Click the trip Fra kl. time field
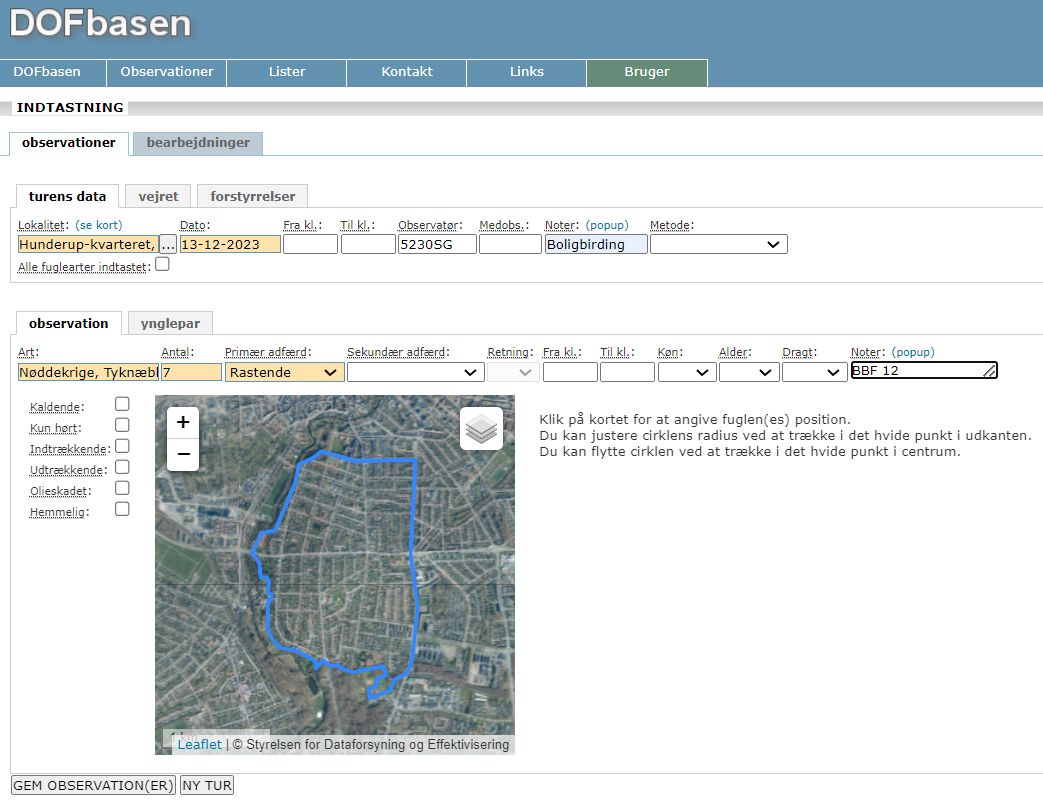This screenshot has height=810, width=1043. point(311,245)
